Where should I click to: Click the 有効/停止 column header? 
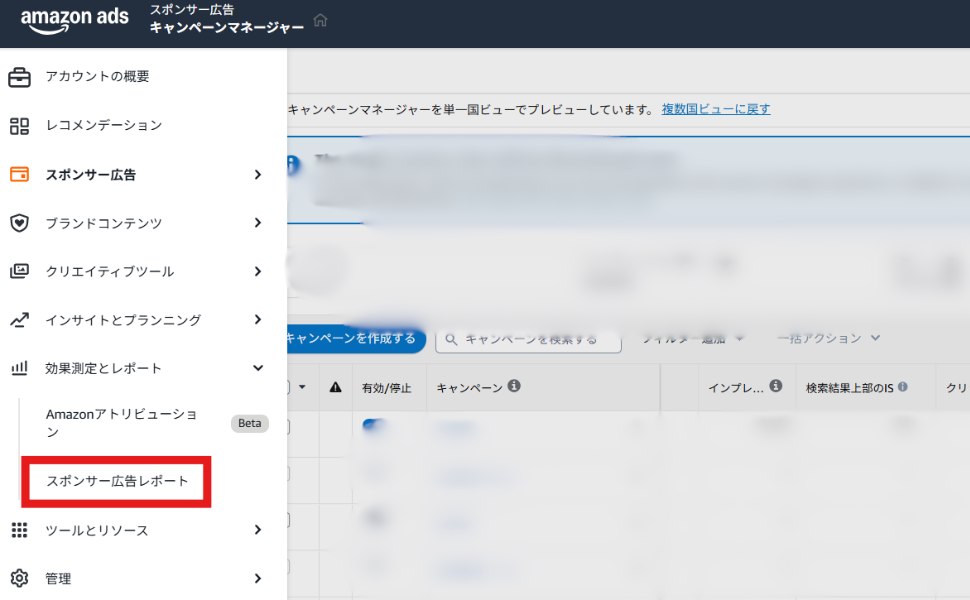click(387, 388)
